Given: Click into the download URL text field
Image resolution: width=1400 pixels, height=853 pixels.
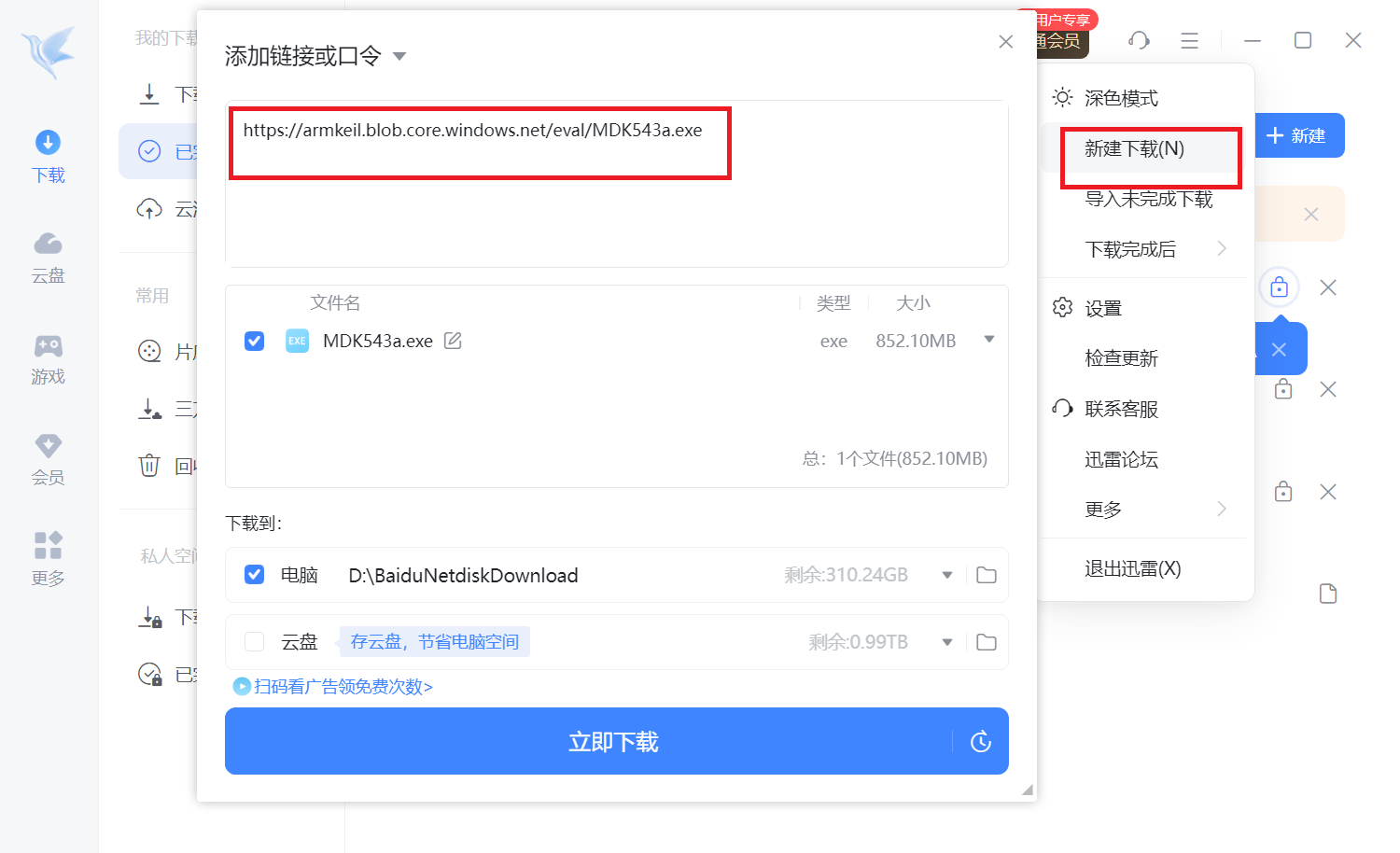Looking at the screenshot, I should click(x=616, y=183).
